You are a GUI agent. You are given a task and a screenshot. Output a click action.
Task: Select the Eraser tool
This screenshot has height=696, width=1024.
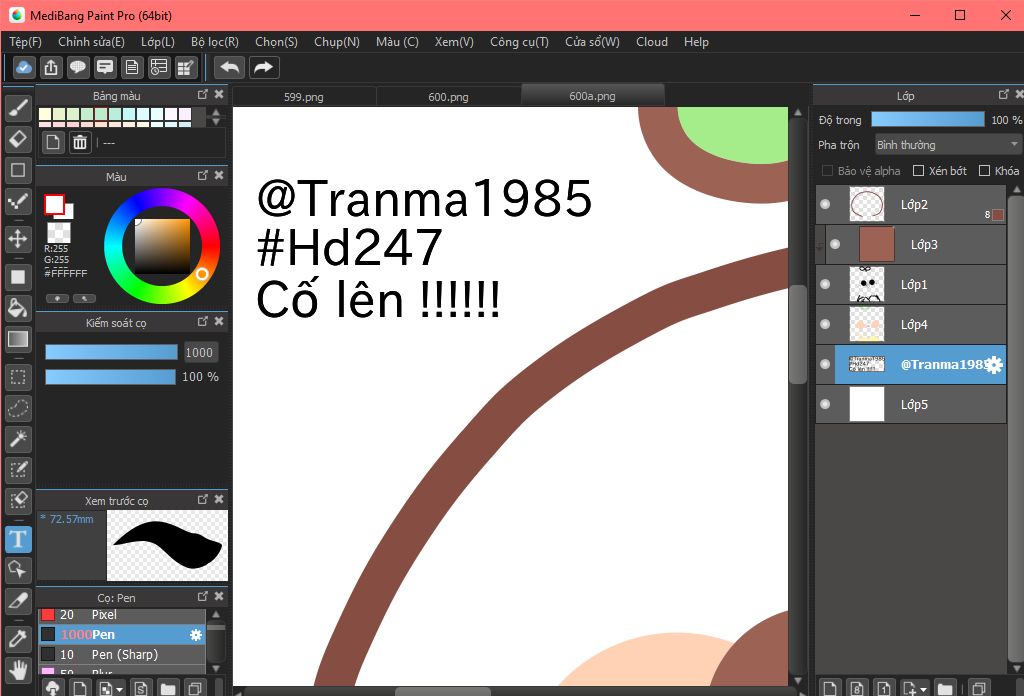[18, 139]
